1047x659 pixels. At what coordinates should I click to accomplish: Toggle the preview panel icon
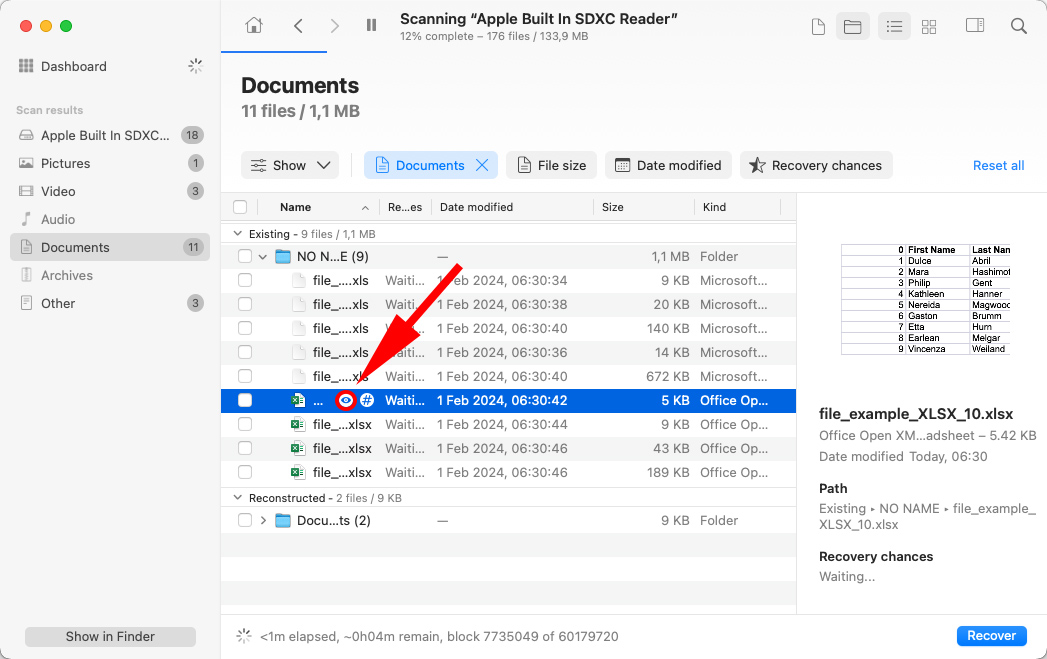click(x=974, y=26)
